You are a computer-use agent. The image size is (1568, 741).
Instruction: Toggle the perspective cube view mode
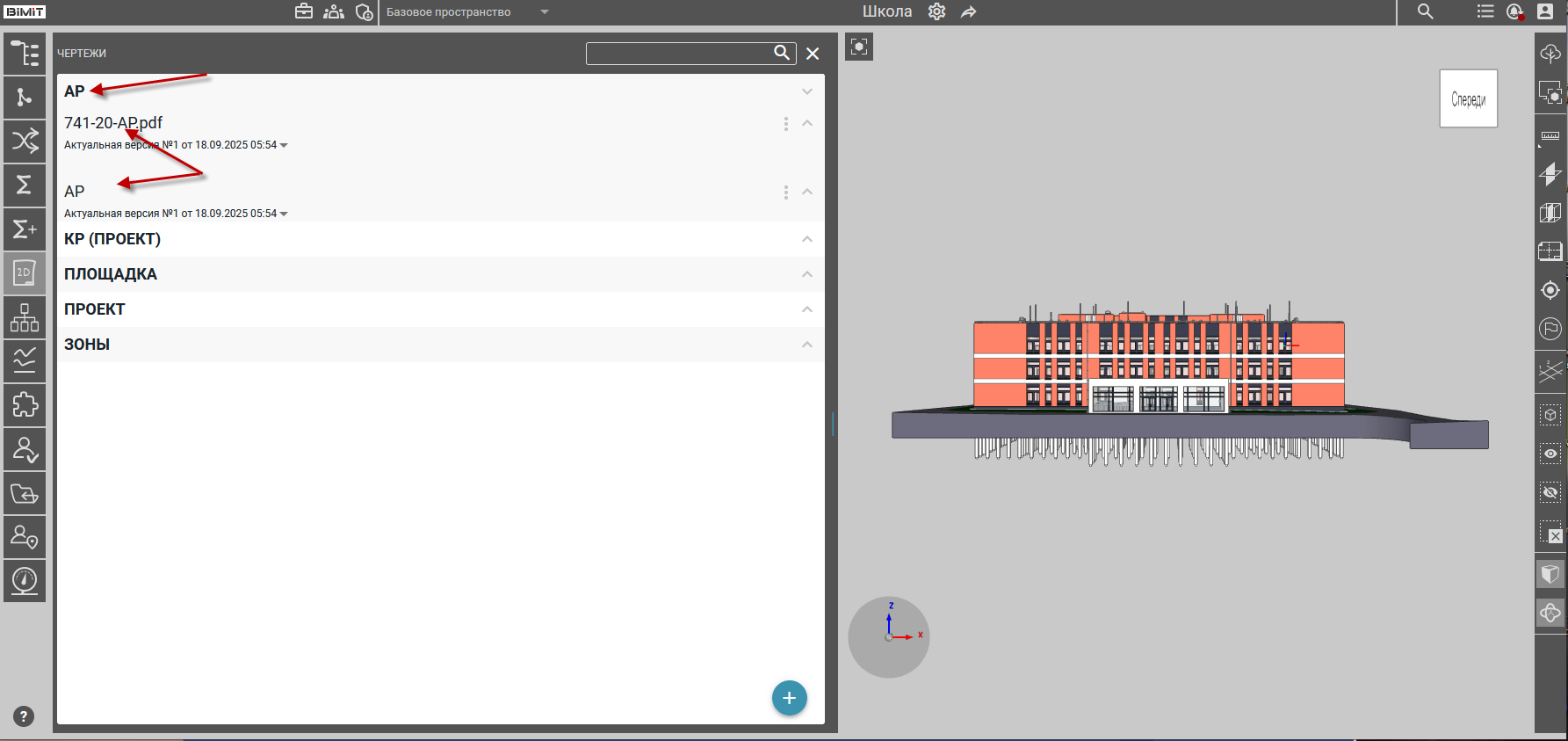pyautogui.click(x=1550, y=575)
